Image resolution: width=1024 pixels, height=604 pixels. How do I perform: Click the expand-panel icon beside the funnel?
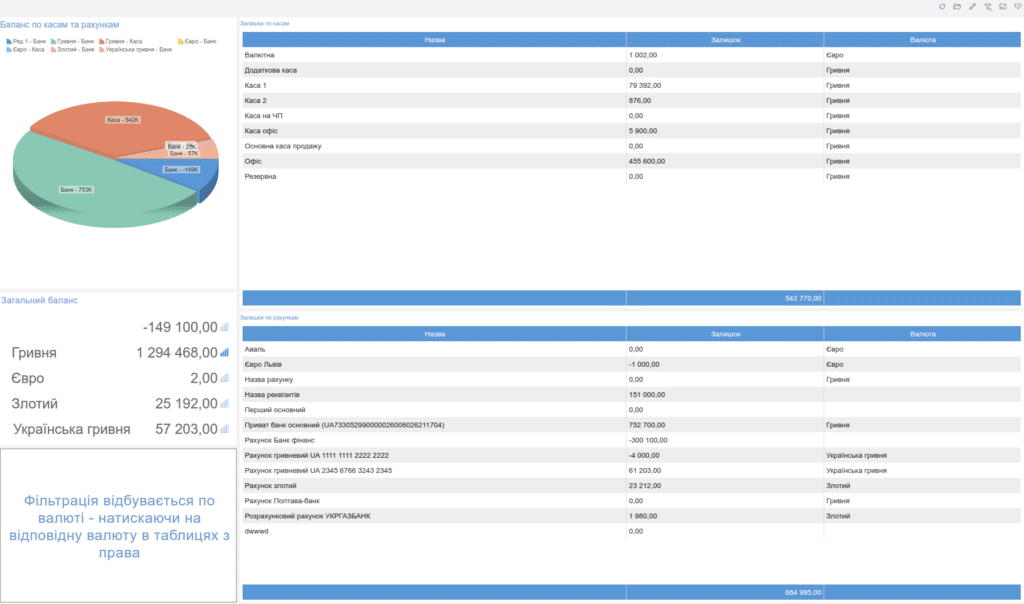1002,7
